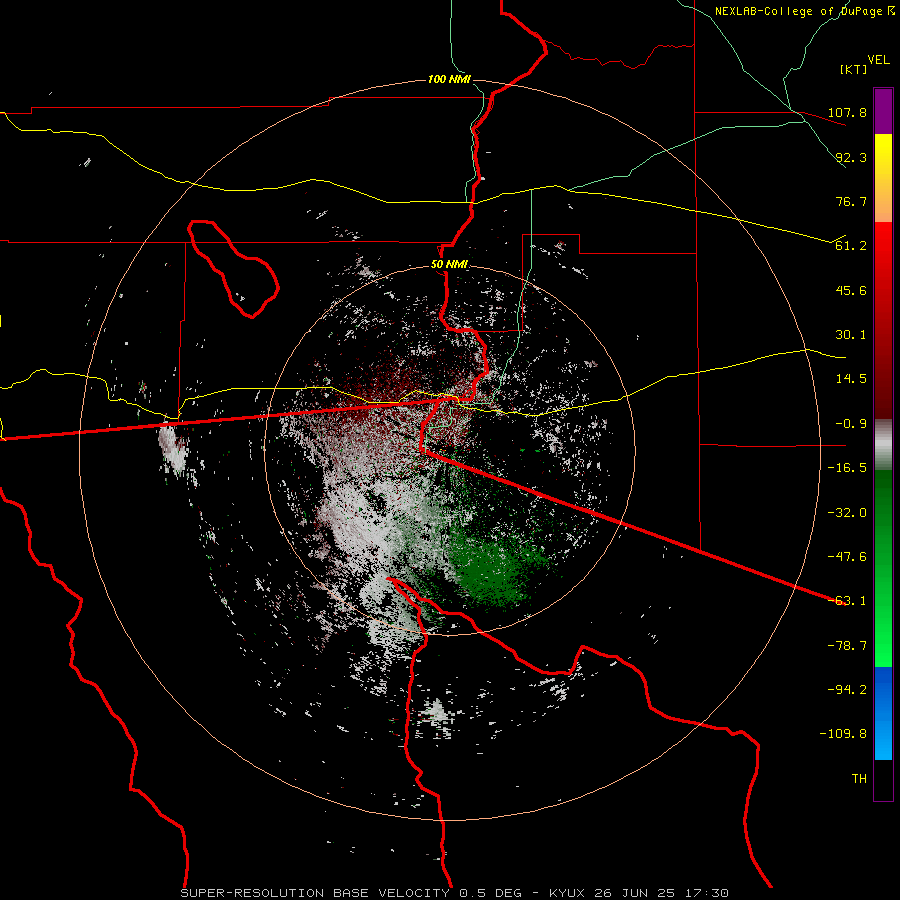
Task: Click the 30.1 scale value
Action: click(851, 335)
